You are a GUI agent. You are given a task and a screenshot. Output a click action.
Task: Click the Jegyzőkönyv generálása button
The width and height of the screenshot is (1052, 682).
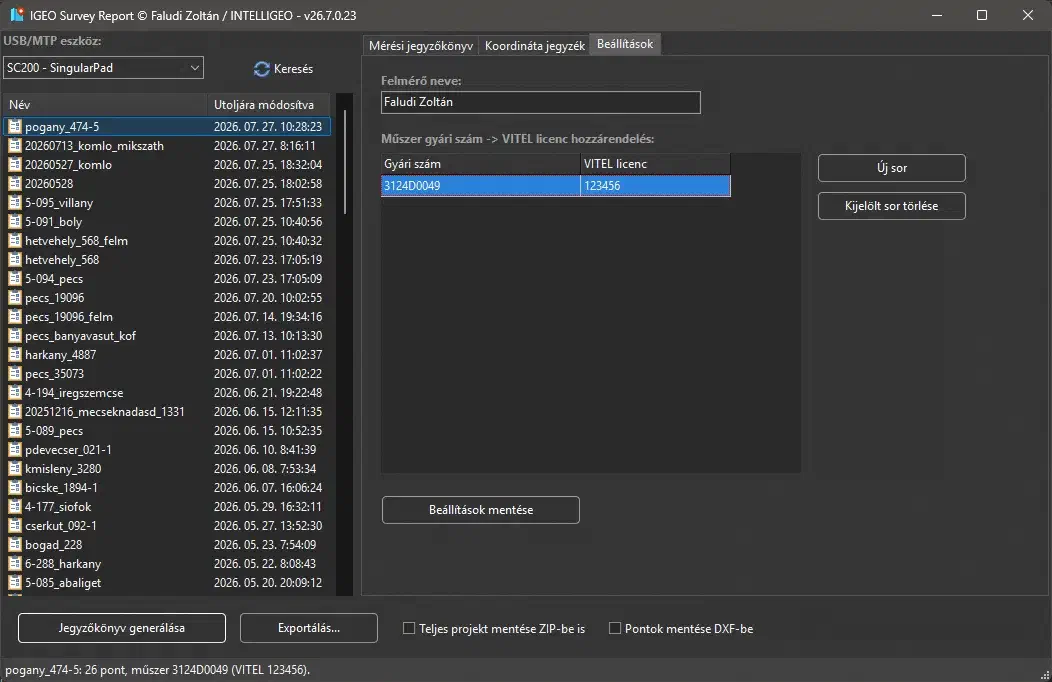point(121,628)
